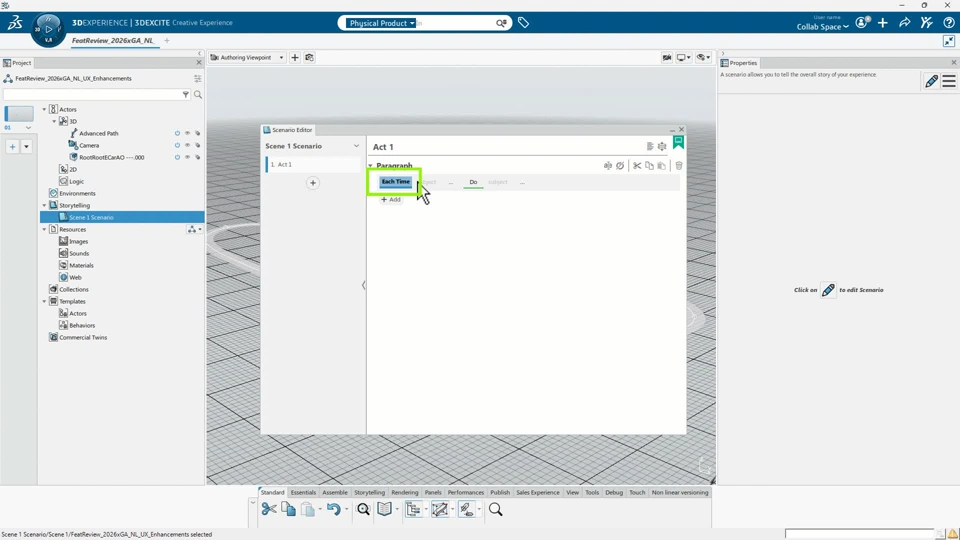
Task: Click the trash delete icon in Paragraph row
Action: [x=678, y=165]
